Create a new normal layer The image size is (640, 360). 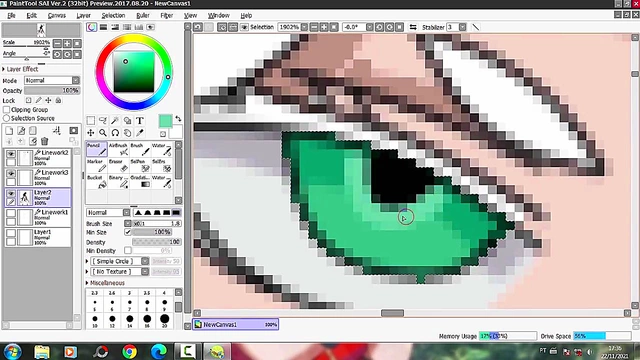tap(9, 131)
